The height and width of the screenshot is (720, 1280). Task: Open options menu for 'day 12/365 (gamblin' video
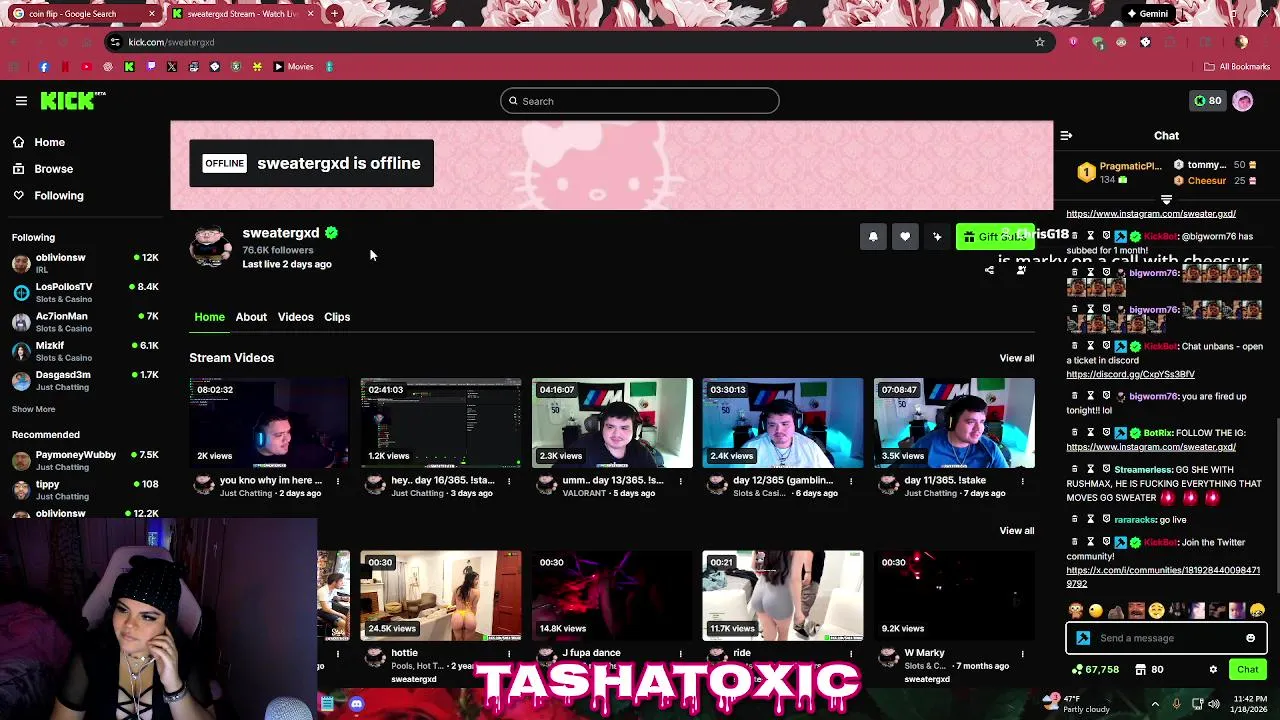pos(851,481)
